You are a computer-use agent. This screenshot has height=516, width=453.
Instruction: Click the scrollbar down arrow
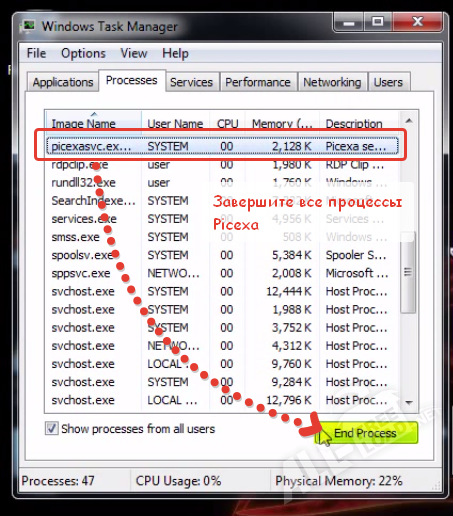click(409, 403)
